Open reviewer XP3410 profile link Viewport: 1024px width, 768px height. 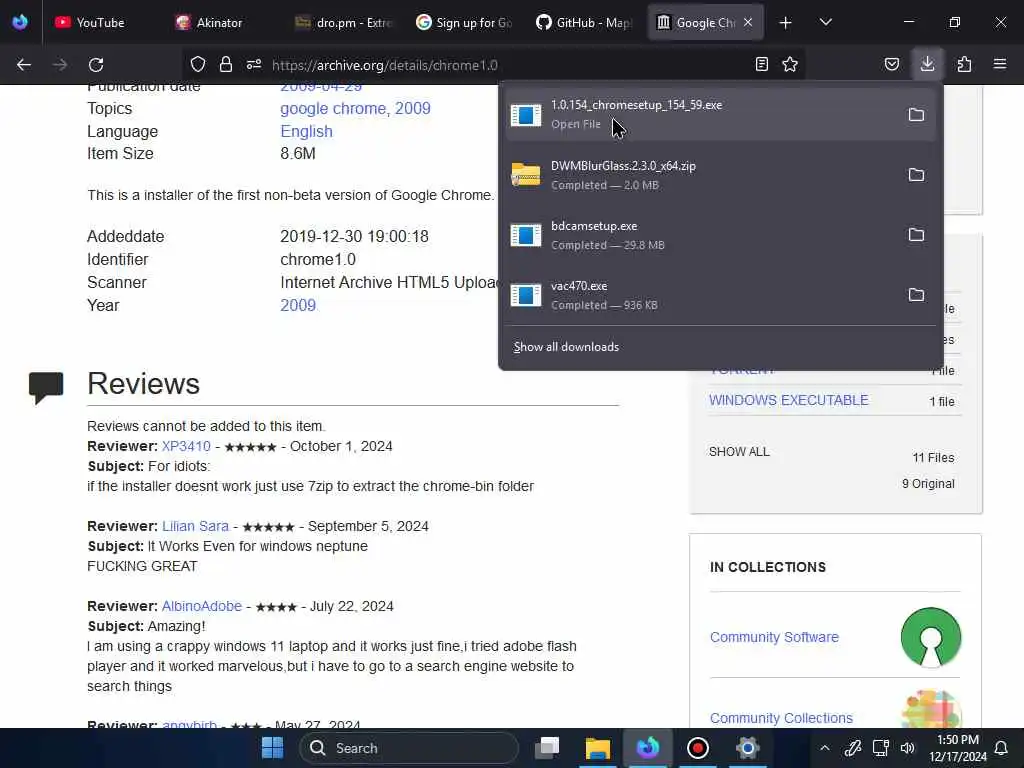pyautogui.click(x=186, y=446)
